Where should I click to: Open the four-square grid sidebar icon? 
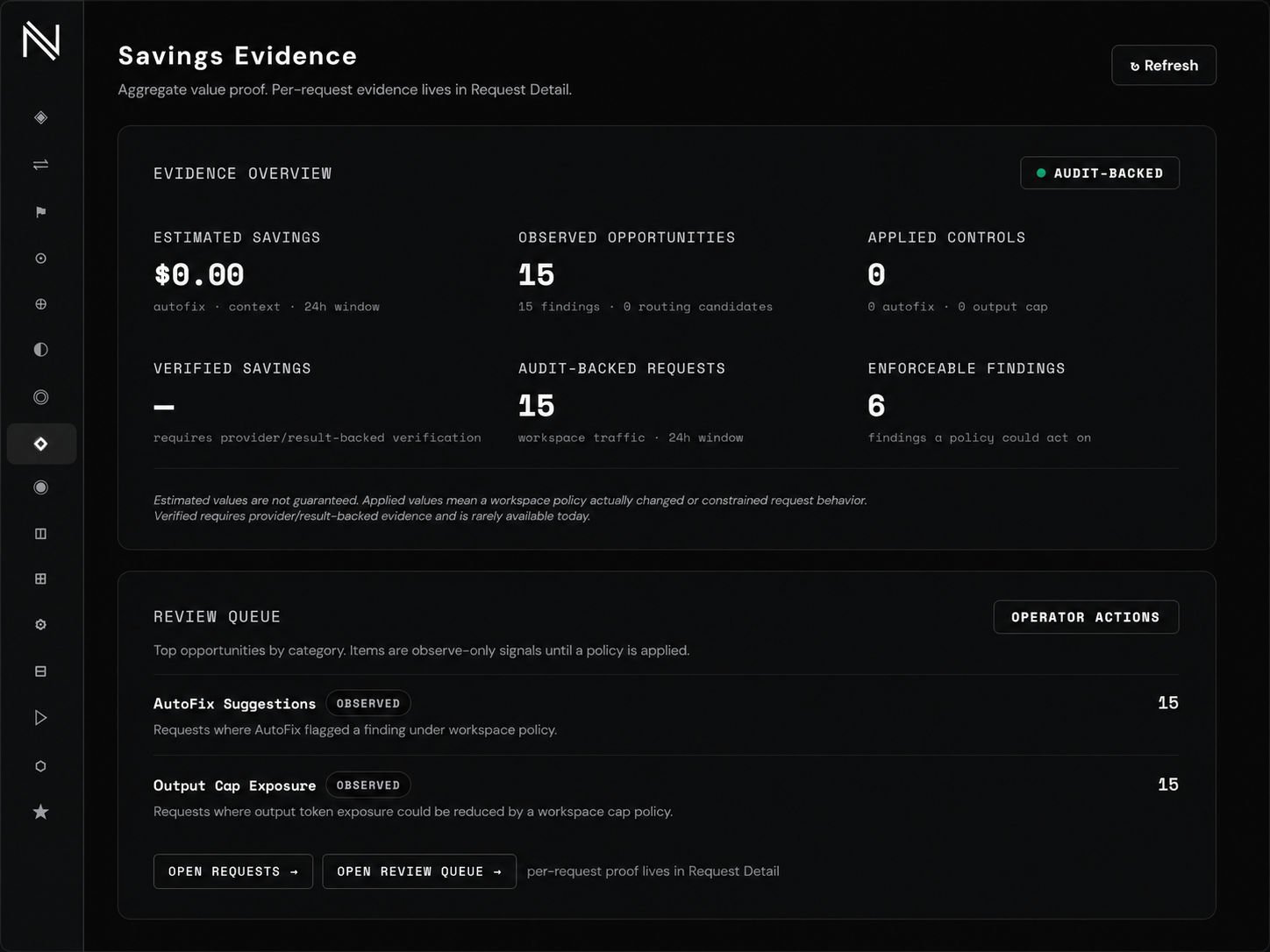point(40,579)
